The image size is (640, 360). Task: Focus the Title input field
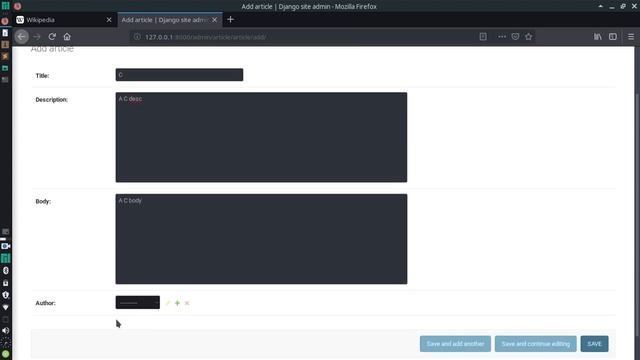pyautogui.click(x=179, y=75)
